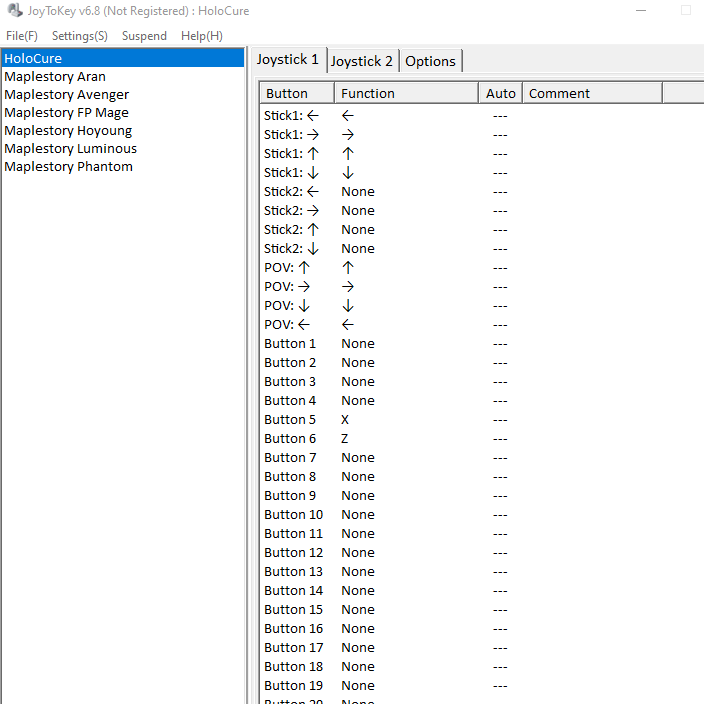
Task: Select the Button 5 row
Action: point(480,419)
